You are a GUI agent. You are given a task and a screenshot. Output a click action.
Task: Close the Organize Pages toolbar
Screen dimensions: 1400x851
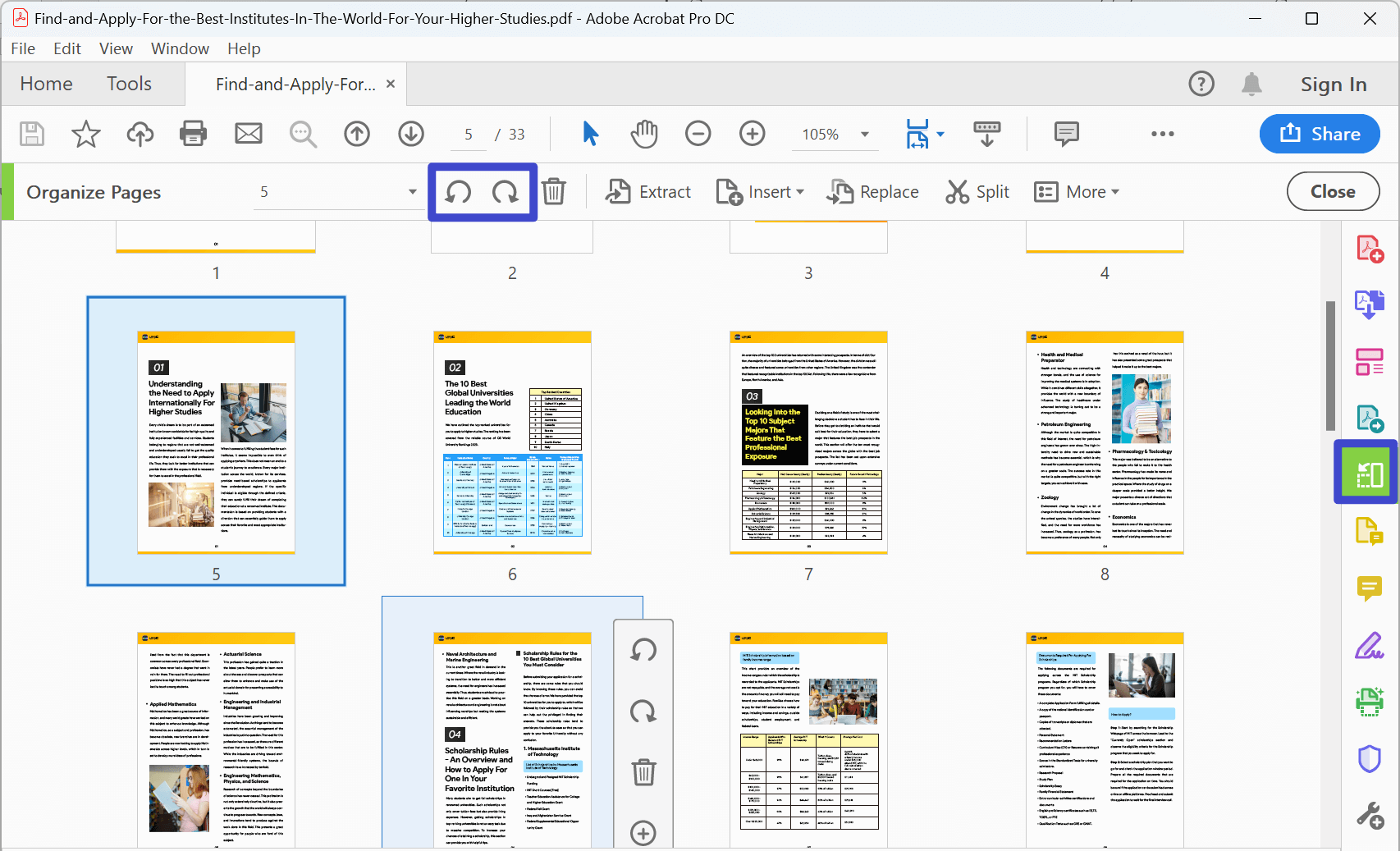click(1332, 191)
